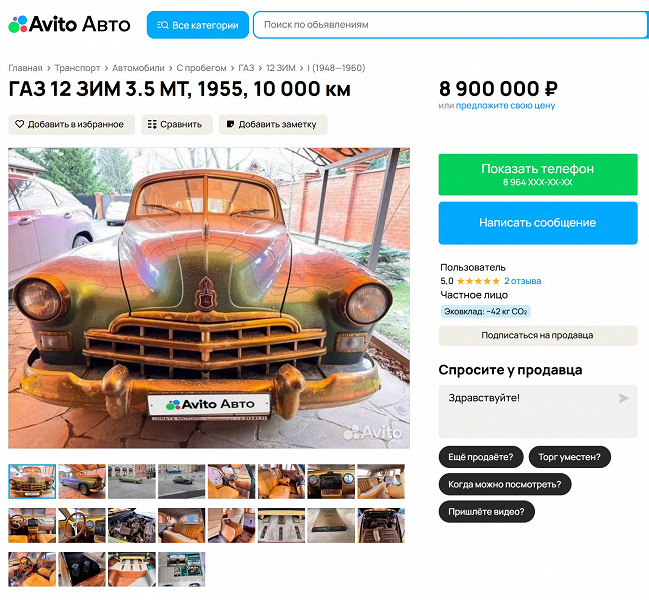Send the message with the arrow icon
Viewport: 649px width, 600px height.
[623, 398]
